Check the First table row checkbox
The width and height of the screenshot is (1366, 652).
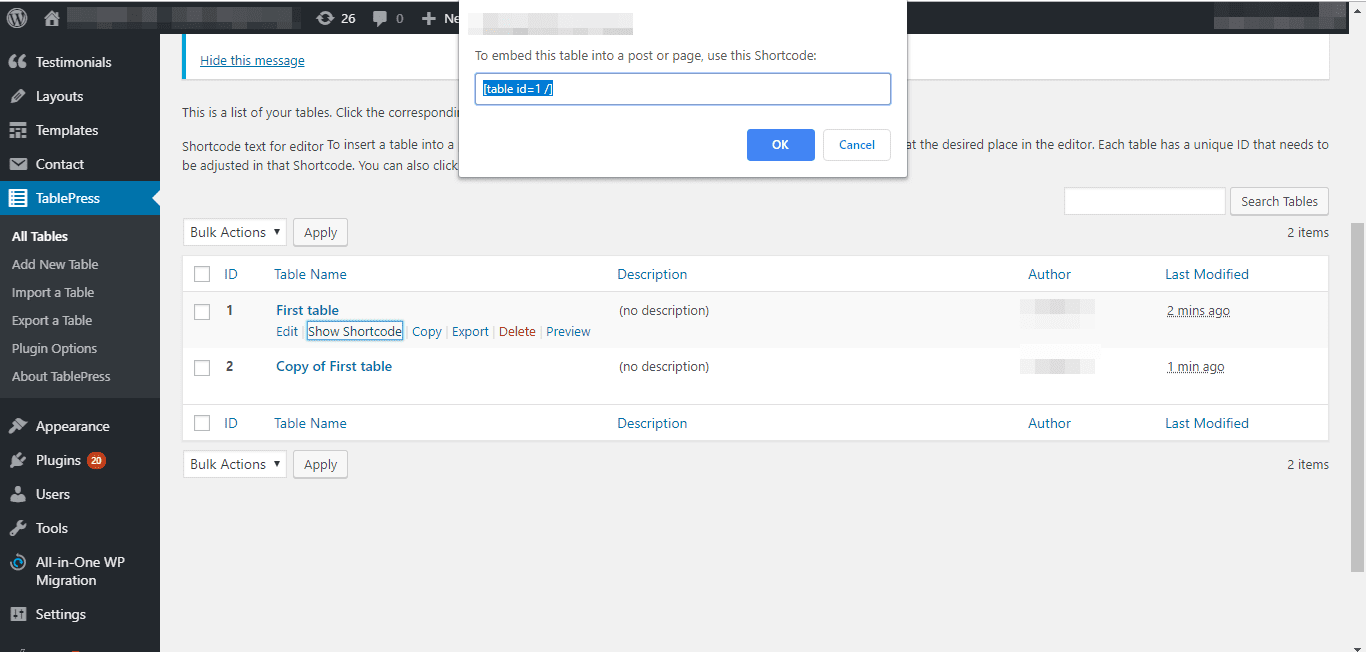(202, 311)
